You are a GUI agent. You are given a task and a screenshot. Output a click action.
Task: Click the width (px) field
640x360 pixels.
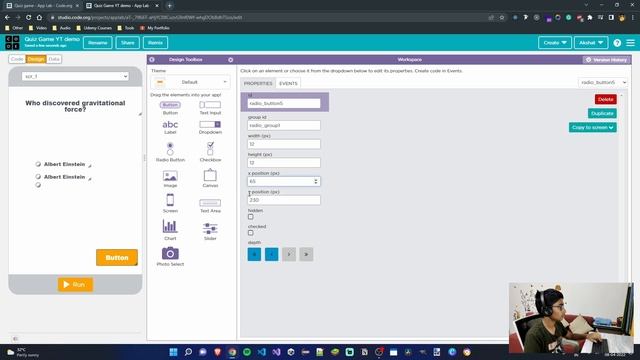[284, 144]
